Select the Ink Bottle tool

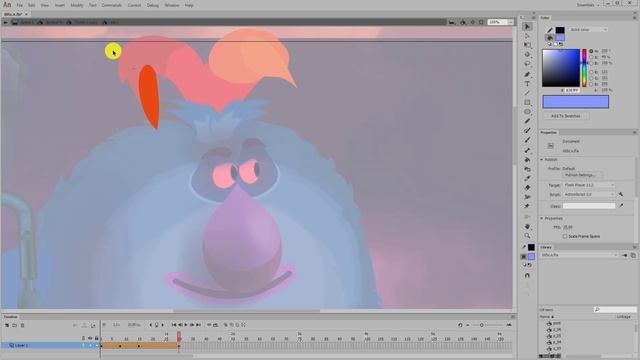[527, 169]
